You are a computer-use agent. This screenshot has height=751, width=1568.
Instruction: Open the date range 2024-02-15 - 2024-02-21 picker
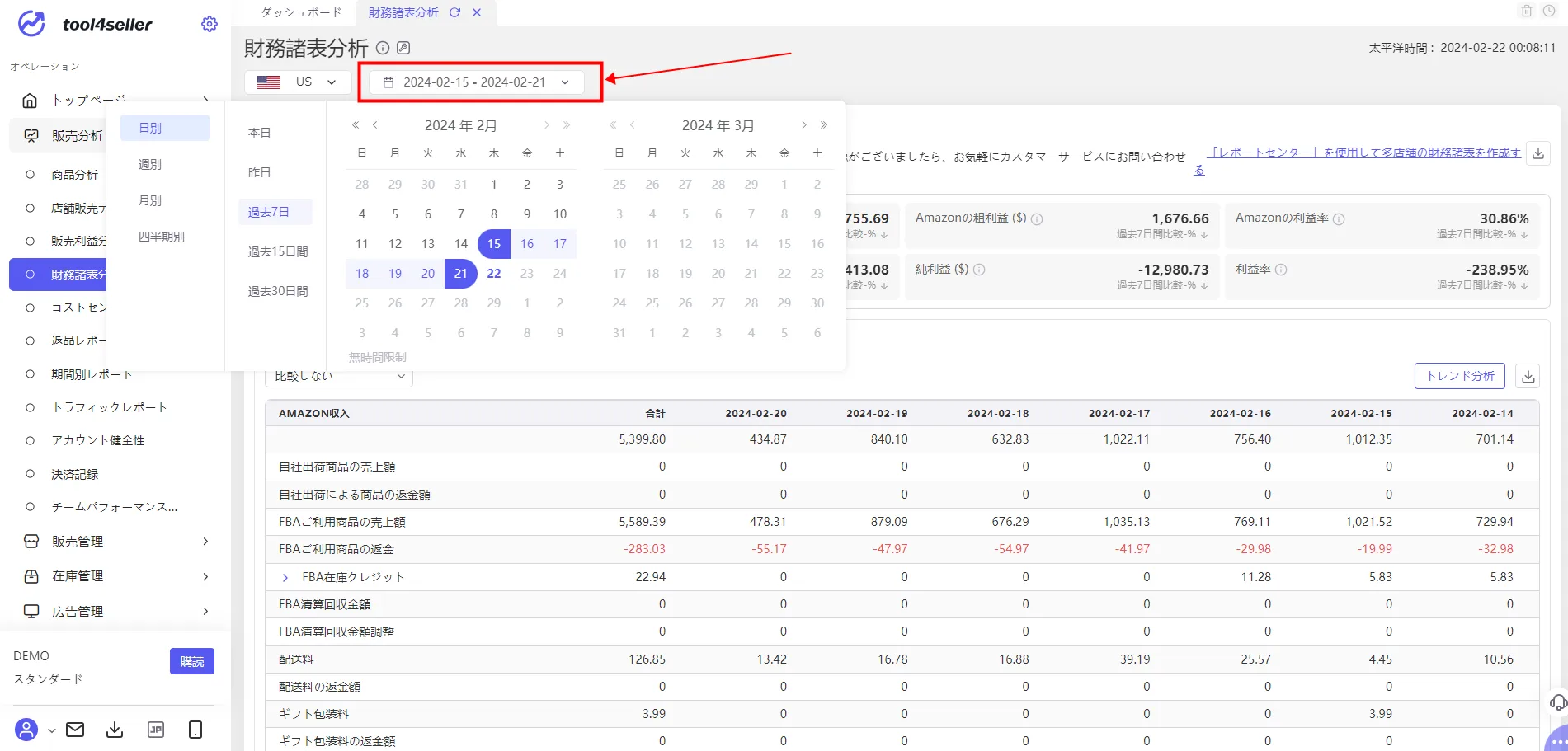click(477, 82)
